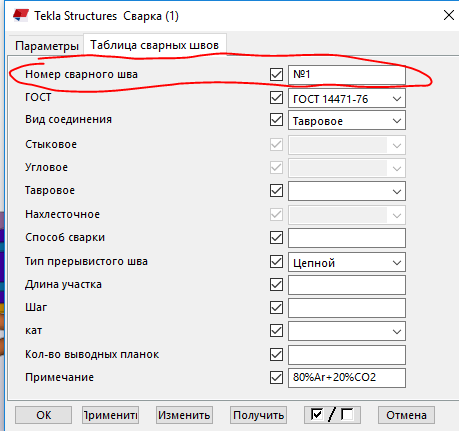This screenshot has width=459, height=431.
Task: Uncheck the Номер сварного шва checkbox
Action: 276,74
